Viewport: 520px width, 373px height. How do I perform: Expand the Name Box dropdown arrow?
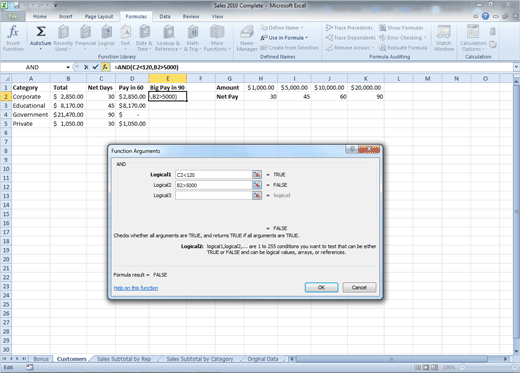[x=68, y=67]
